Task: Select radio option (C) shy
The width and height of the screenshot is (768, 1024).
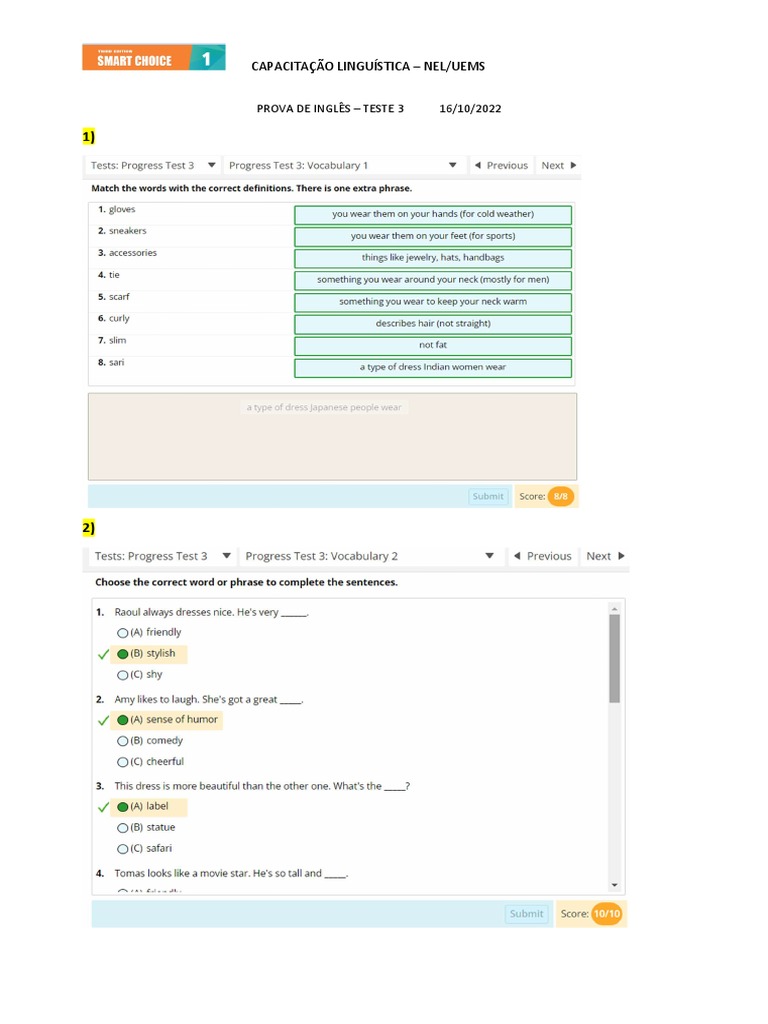Action: [x=122, y=675]
